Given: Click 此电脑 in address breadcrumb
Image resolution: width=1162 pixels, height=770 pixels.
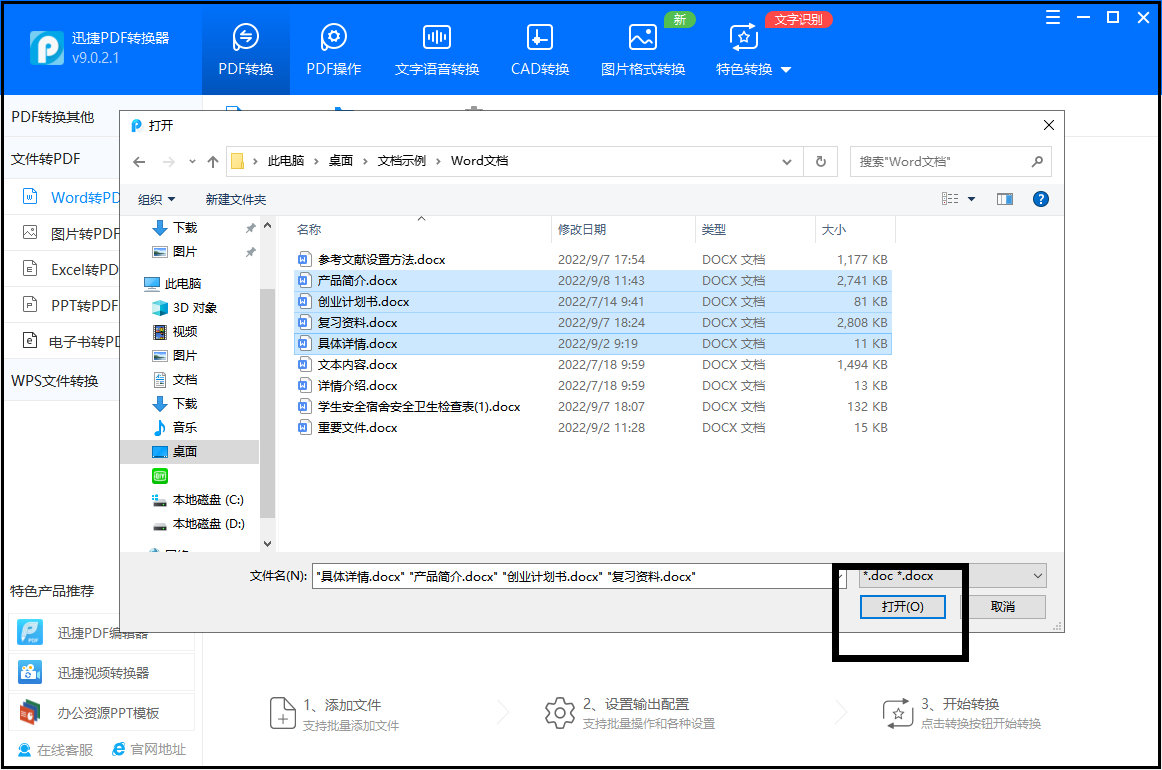Looking at the screenshot, I should click(286, 161).
